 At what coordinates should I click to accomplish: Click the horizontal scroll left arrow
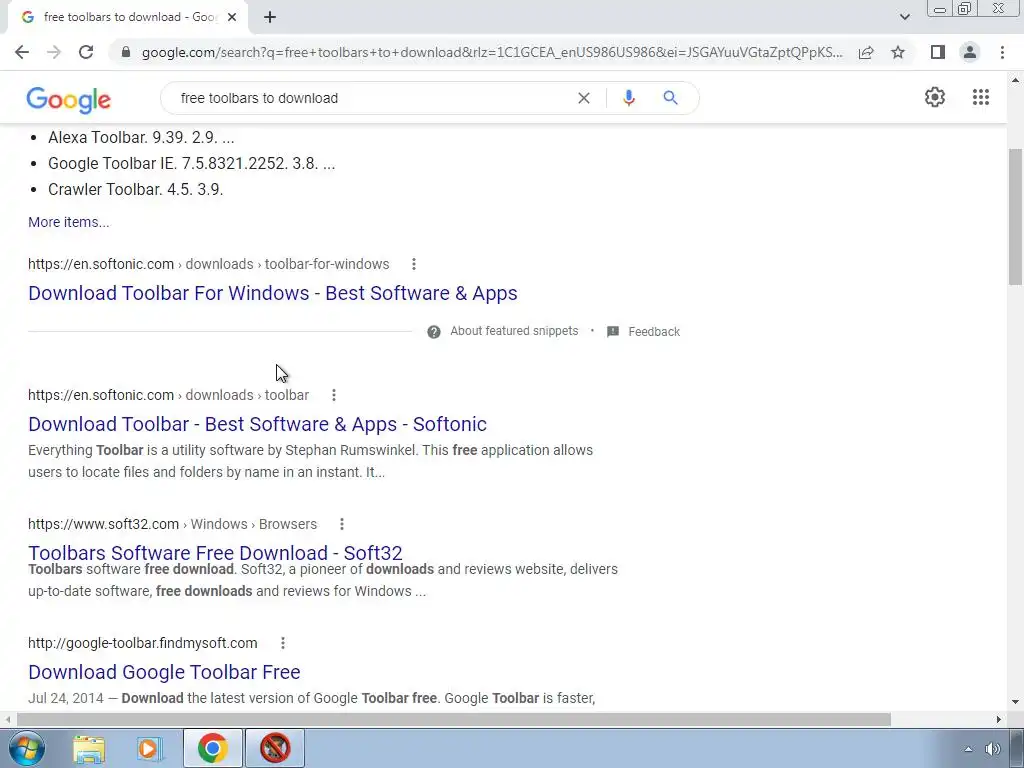(x=8, y=720)
